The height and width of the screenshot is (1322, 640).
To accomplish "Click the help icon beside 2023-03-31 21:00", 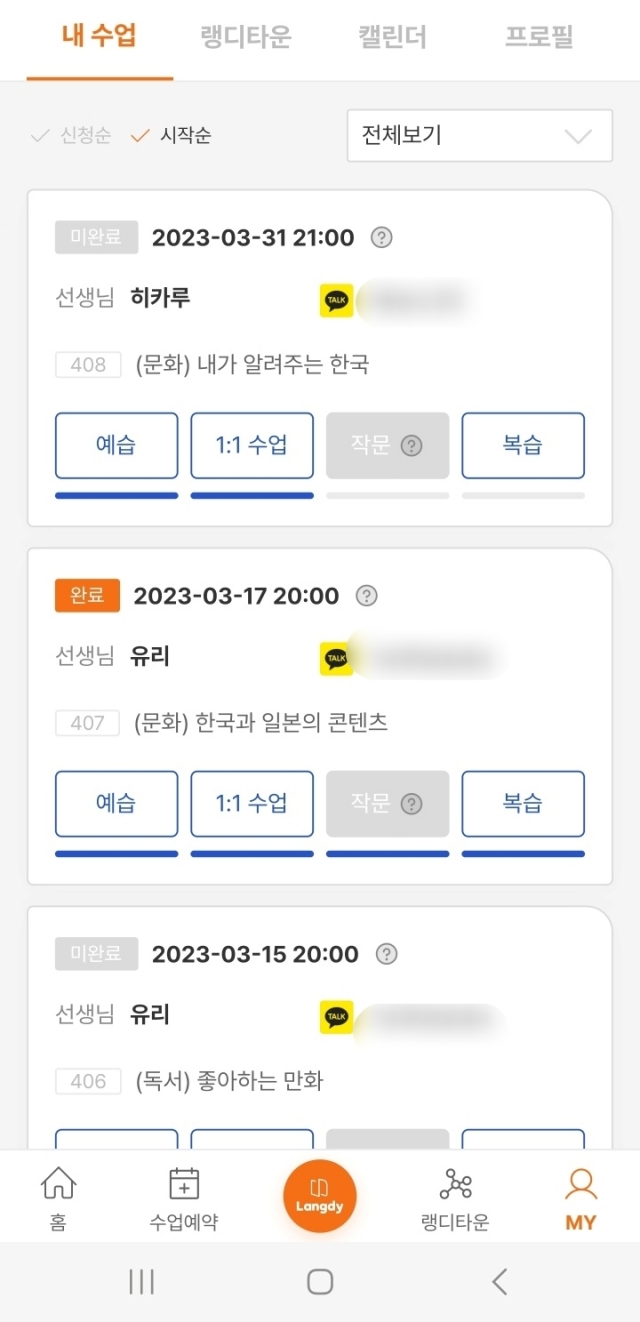I will [x=381, y=238].
